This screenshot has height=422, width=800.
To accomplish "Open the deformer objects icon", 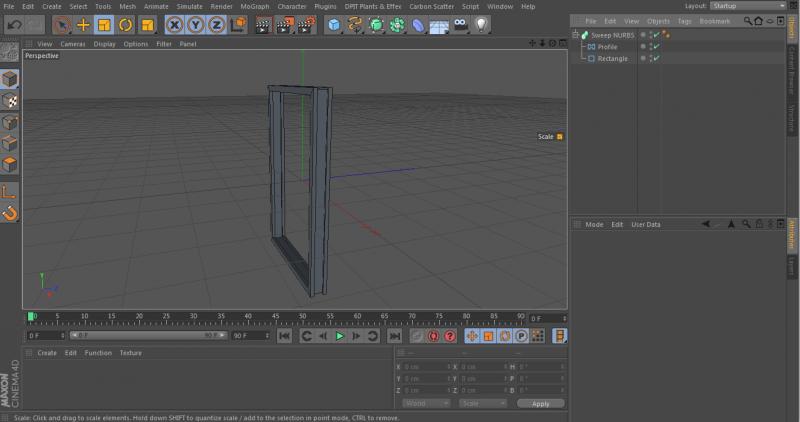I will pos(418,24).
